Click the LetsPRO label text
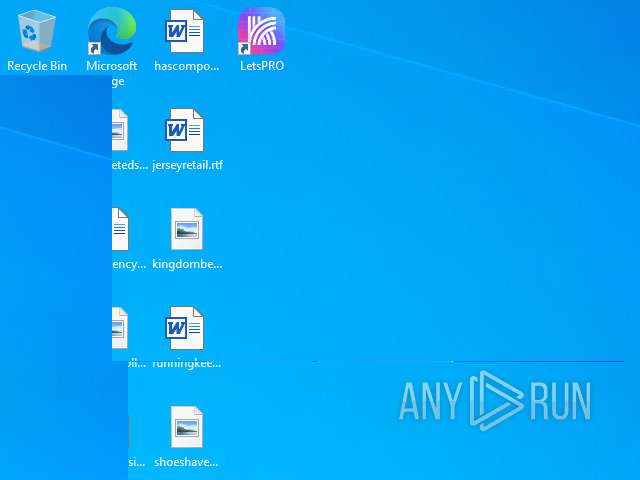Image resolution: width=640 pixels, height=480 pixels. coord(262,66)
